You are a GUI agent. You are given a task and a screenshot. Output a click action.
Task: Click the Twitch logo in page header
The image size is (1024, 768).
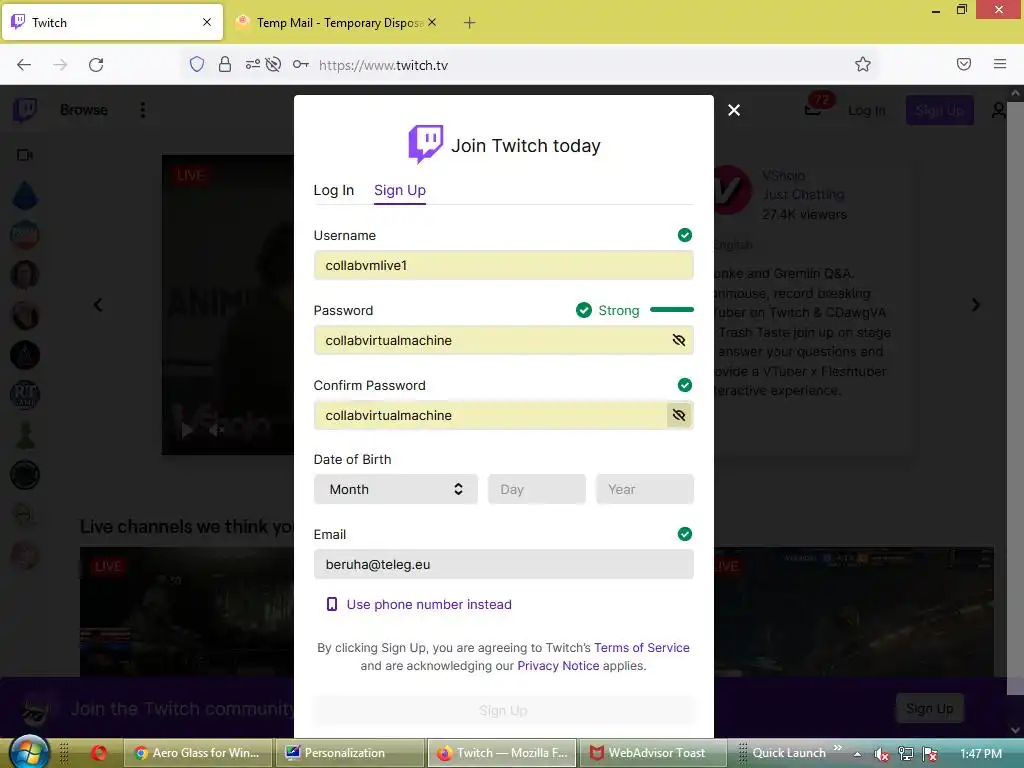coord(25,110)
